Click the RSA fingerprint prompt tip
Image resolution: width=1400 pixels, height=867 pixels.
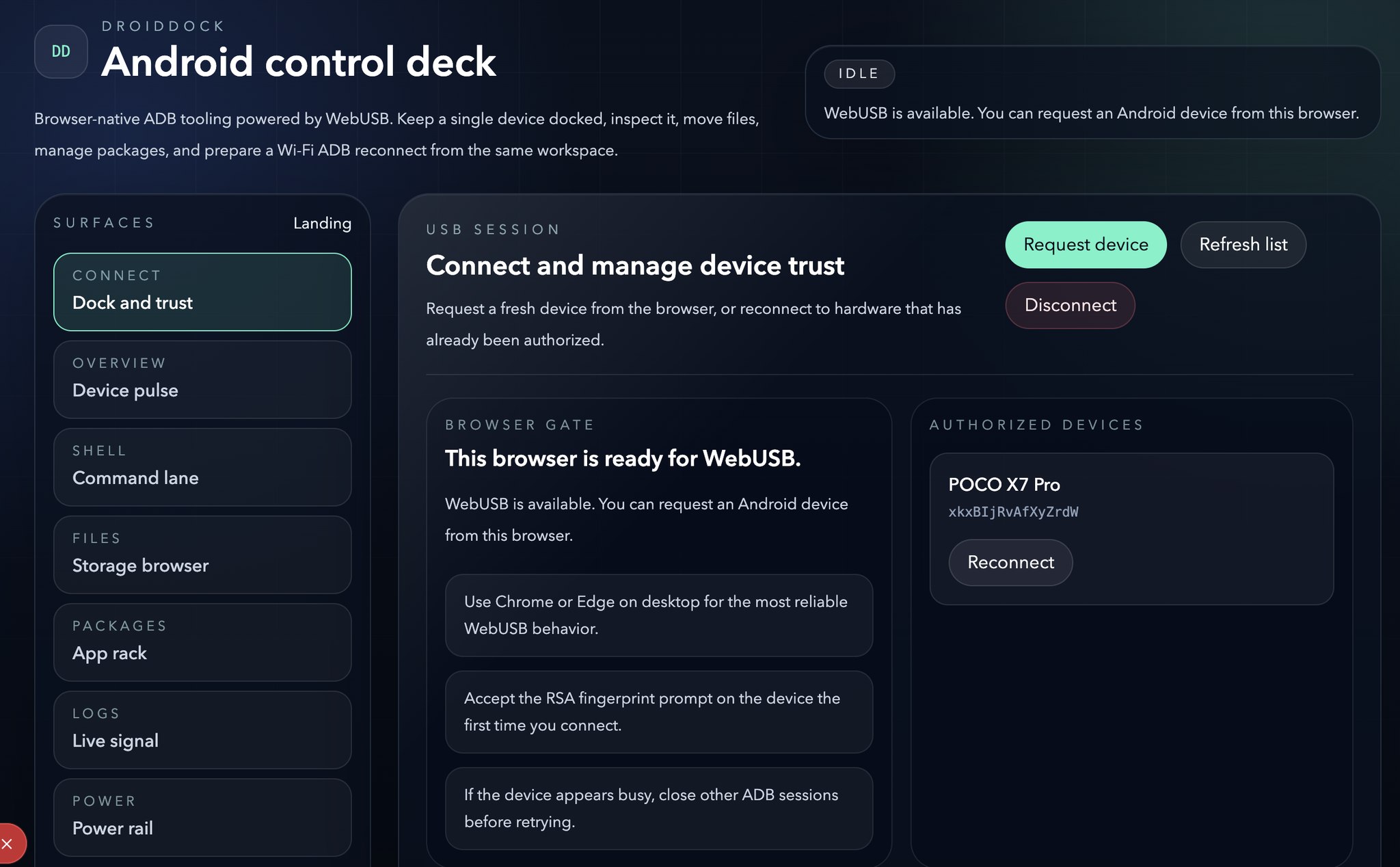point(659,712)
